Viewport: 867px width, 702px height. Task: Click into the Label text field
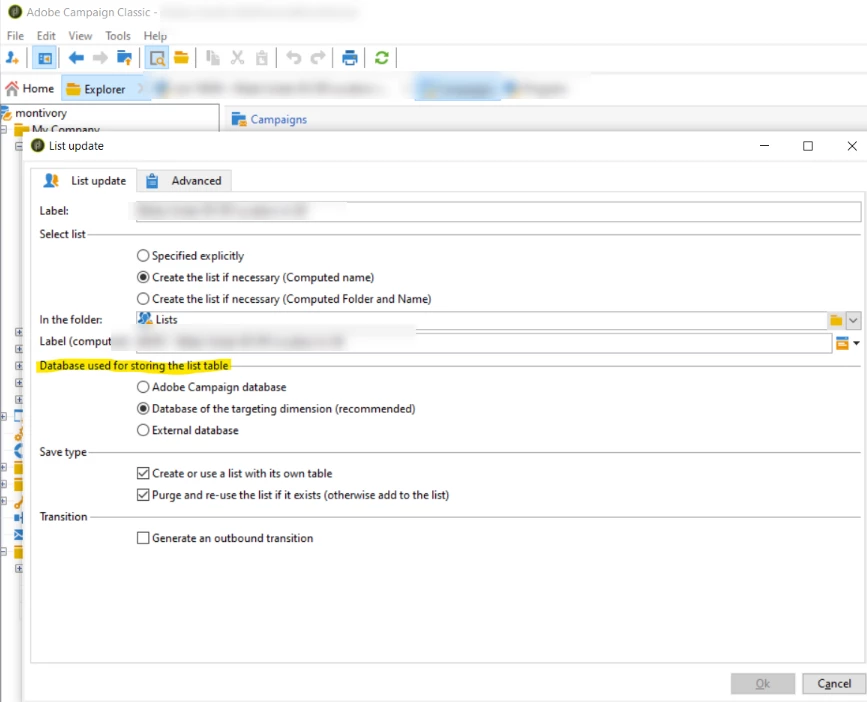click(498, 211)
